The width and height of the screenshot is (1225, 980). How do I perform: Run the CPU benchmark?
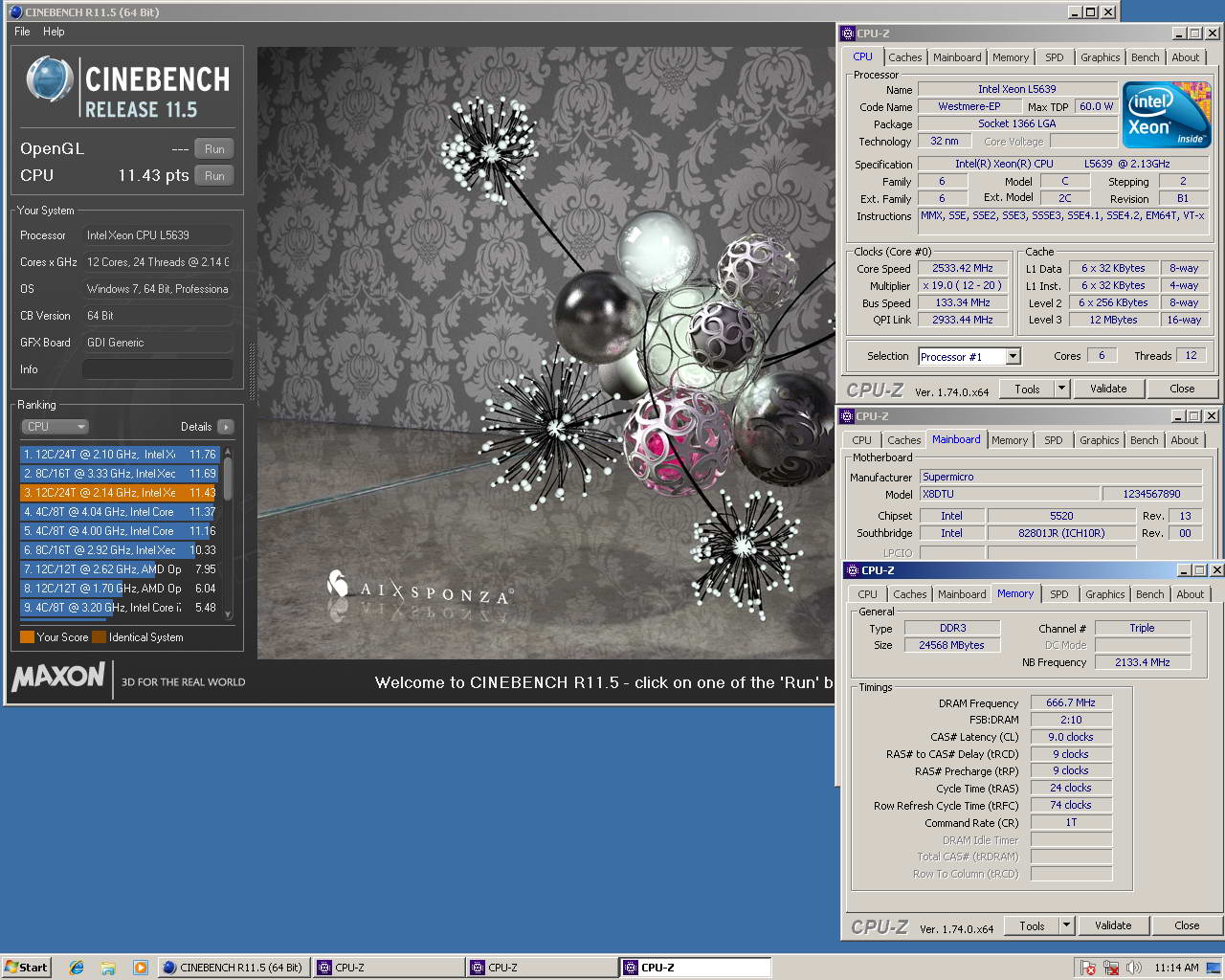[214, 176]
